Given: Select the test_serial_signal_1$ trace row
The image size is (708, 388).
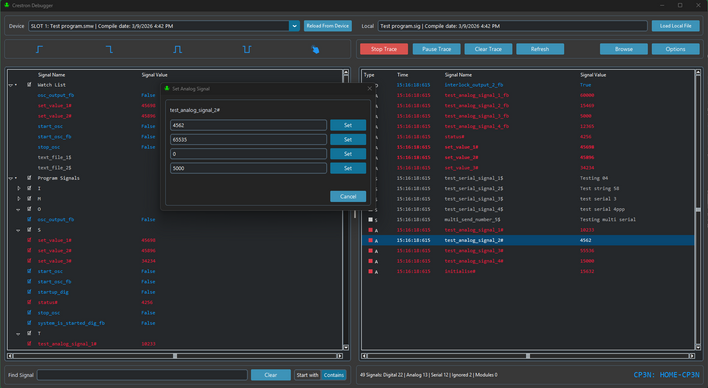Looking at the screenshot, I should [528, 178].
